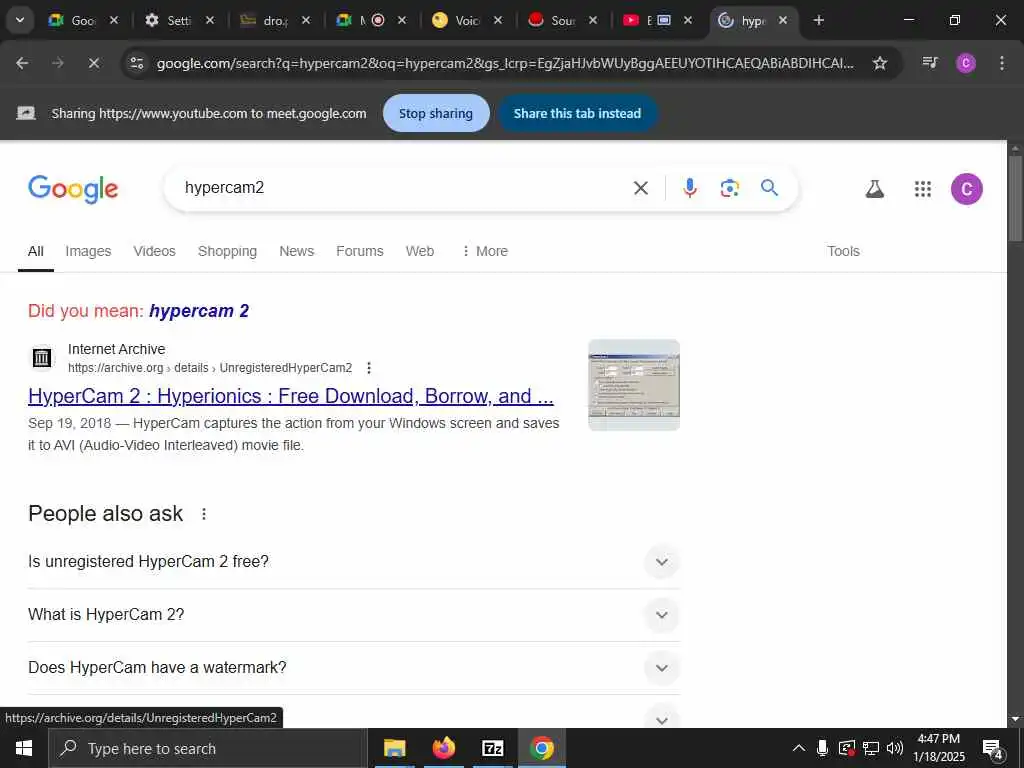View site information icon in address bar

137,63
